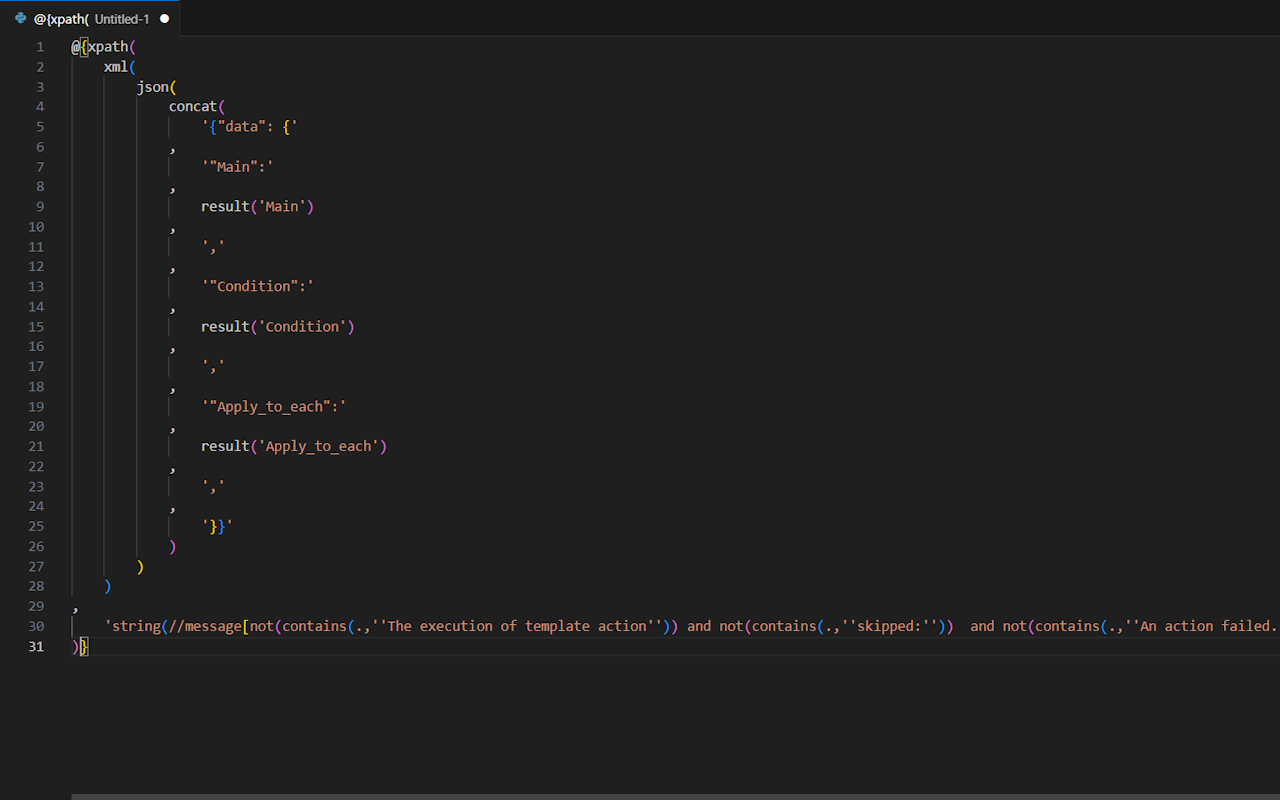This screenshot has height=800, width=1280.
Task: Click the Python file icon in the tab
Action: (20, 18)
